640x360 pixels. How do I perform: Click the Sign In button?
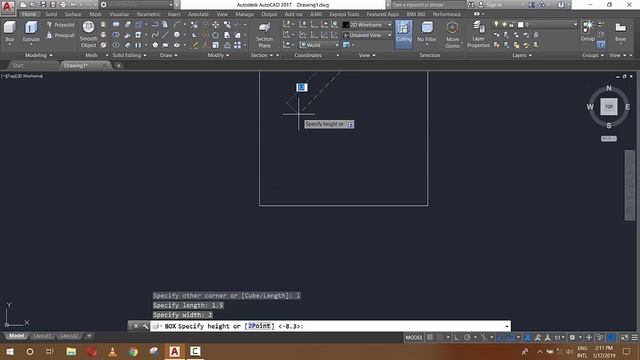pyautogui.click(x=495, y=4)
